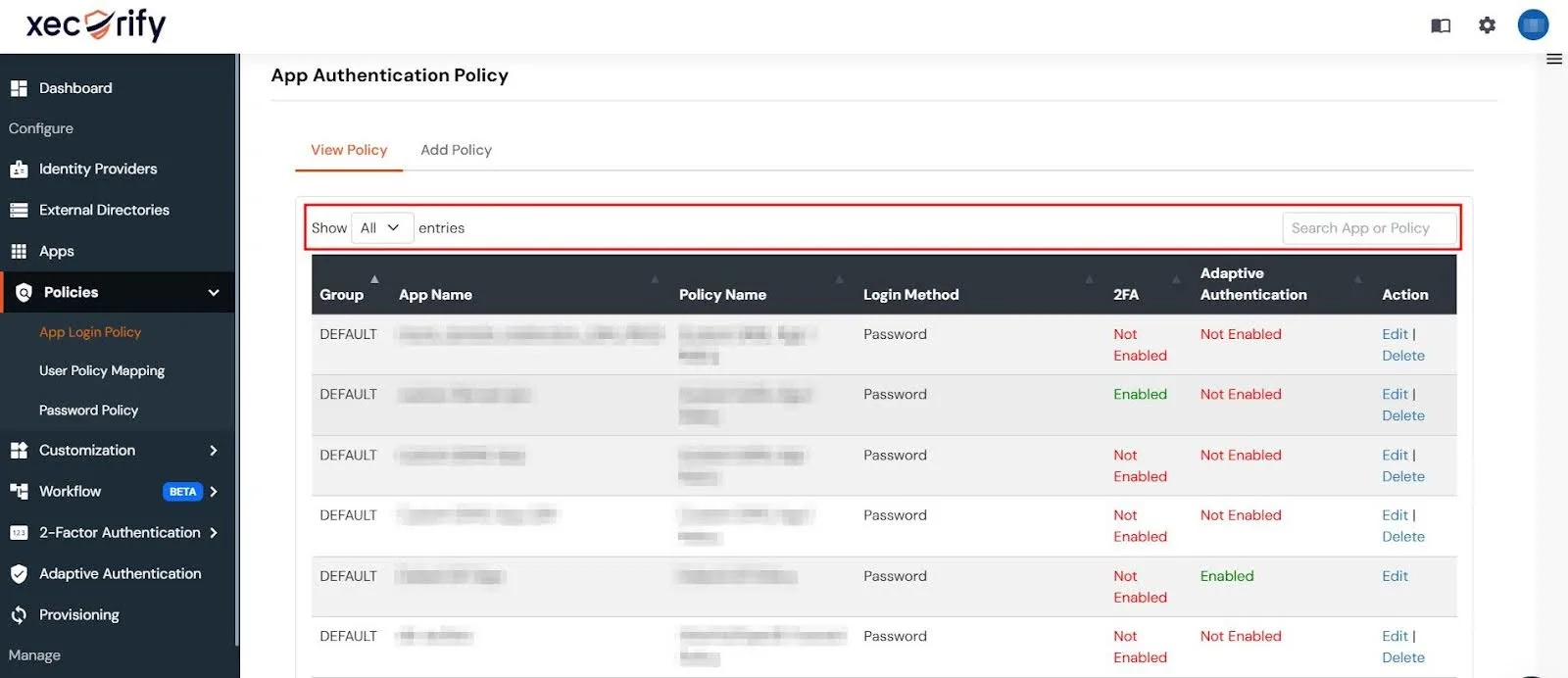Open App Login Policy submenu item
Screen dimensions: 1568x678
[x=90, y=332]
